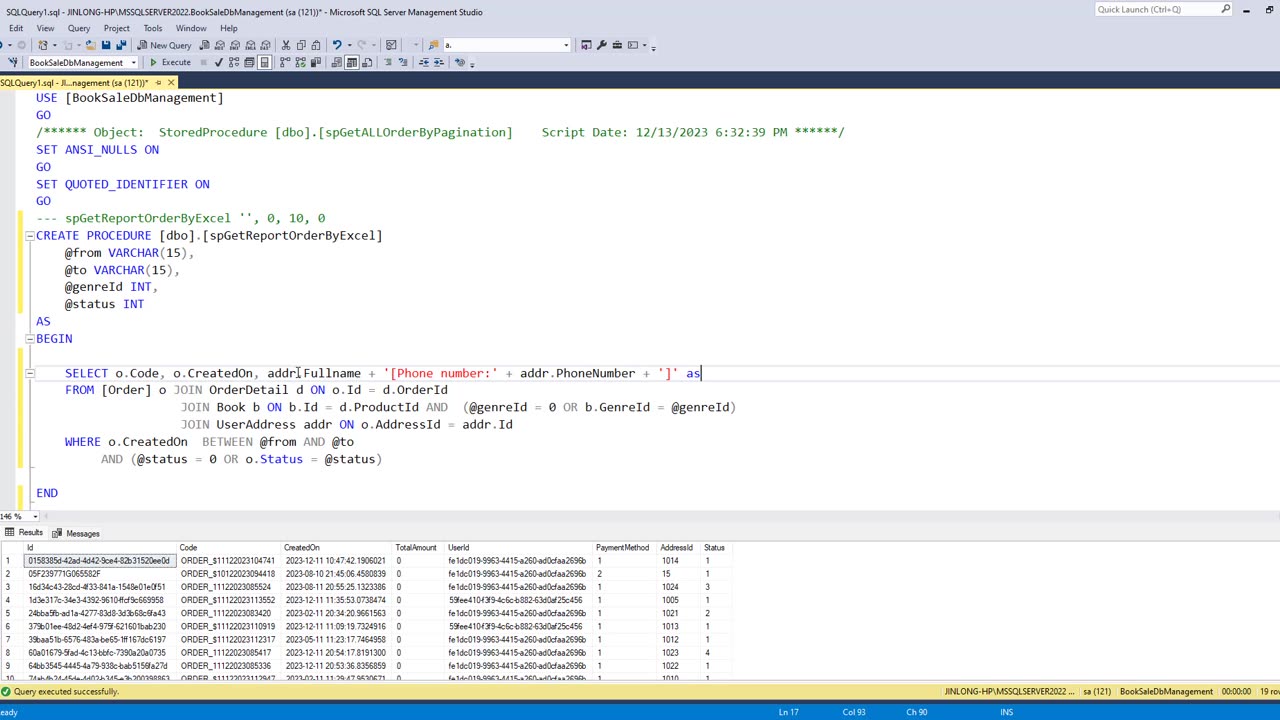Click Uncomment selected lines icon

tap(403, 62)
